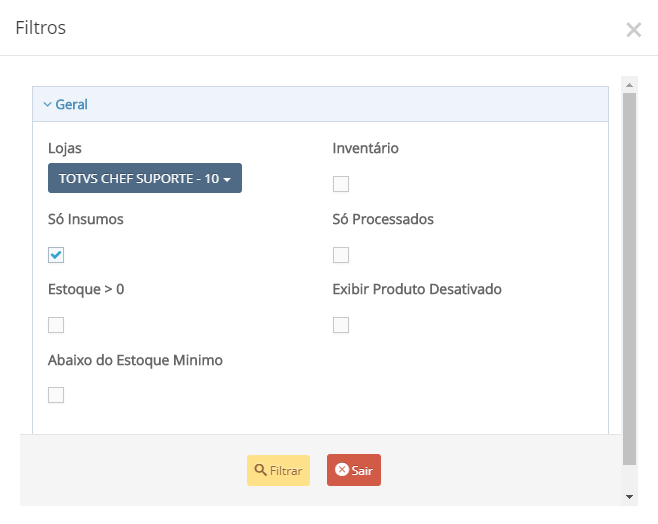The height and width of the screenshot is (524, 658).
Task: Click the Só Insumos label
Action: (86, 219)
